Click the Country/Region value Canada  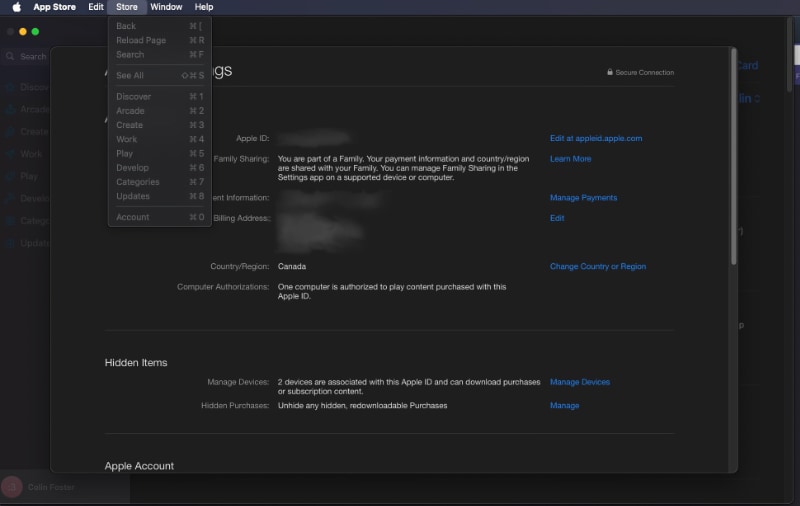[292, 266]
